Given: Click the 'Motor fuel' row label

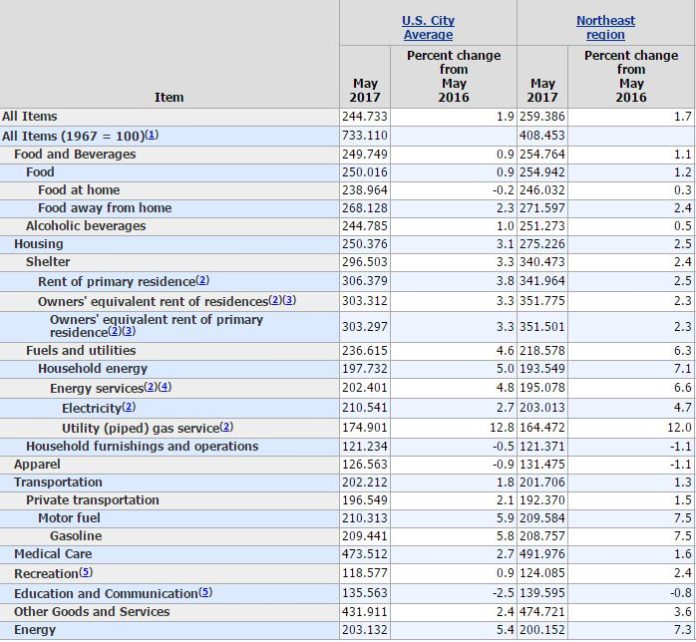Looking at the screenshot, I should point(69,518).
